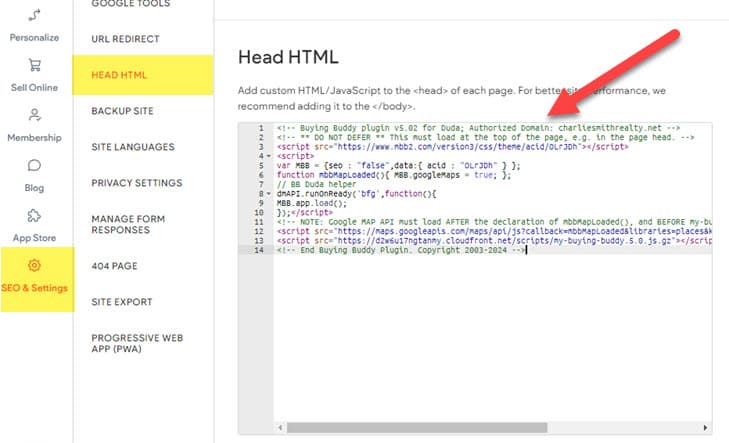Click line number 14 in the gutter
The height and width of the screenshot is (443, 729).
tap(259, 250)
